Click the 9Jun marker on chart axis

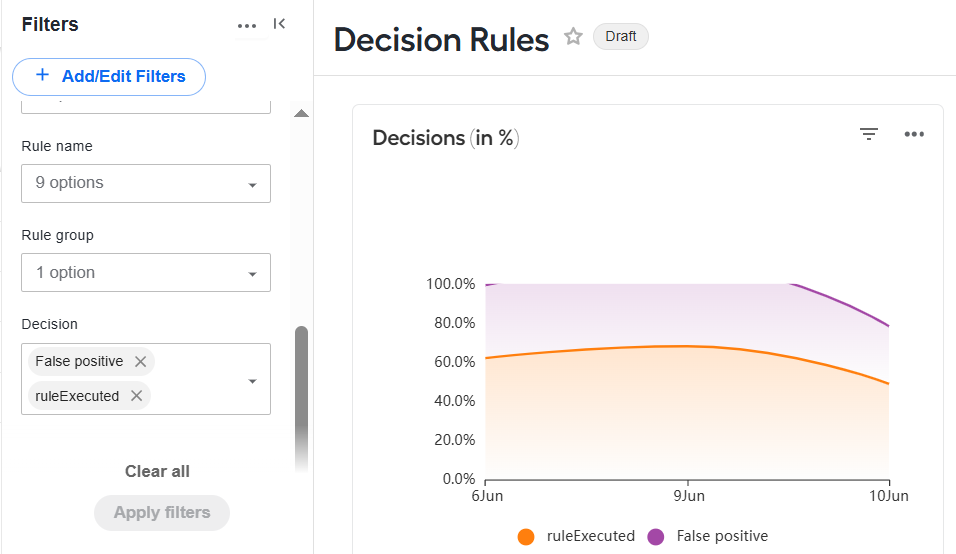click(689, 495)
